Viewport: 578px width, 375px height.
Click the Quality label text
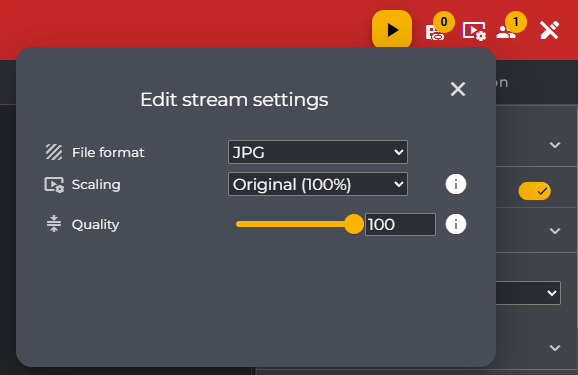point(95,224)
